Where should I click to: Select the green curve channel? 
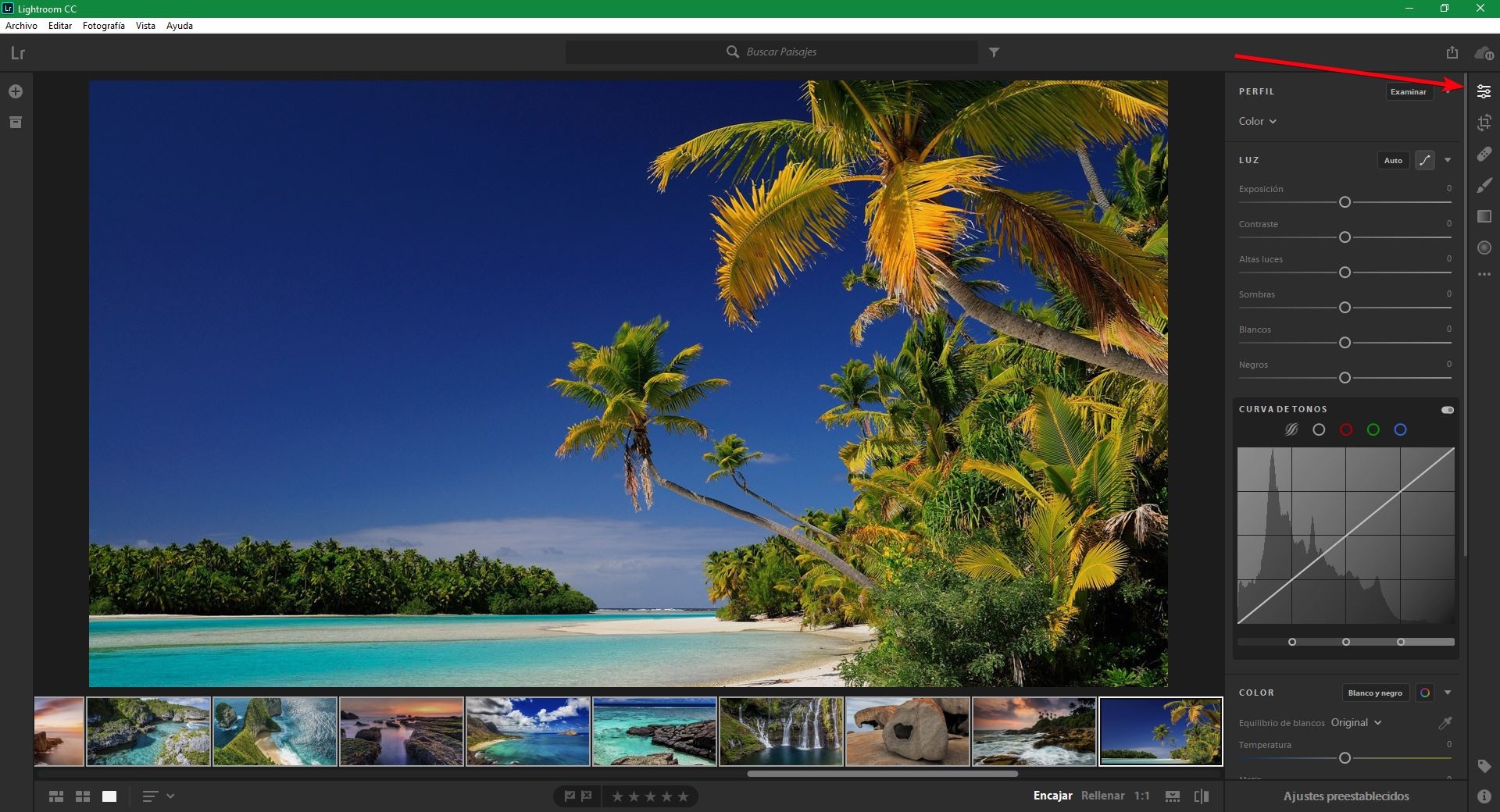click(x=1373, y=429)
